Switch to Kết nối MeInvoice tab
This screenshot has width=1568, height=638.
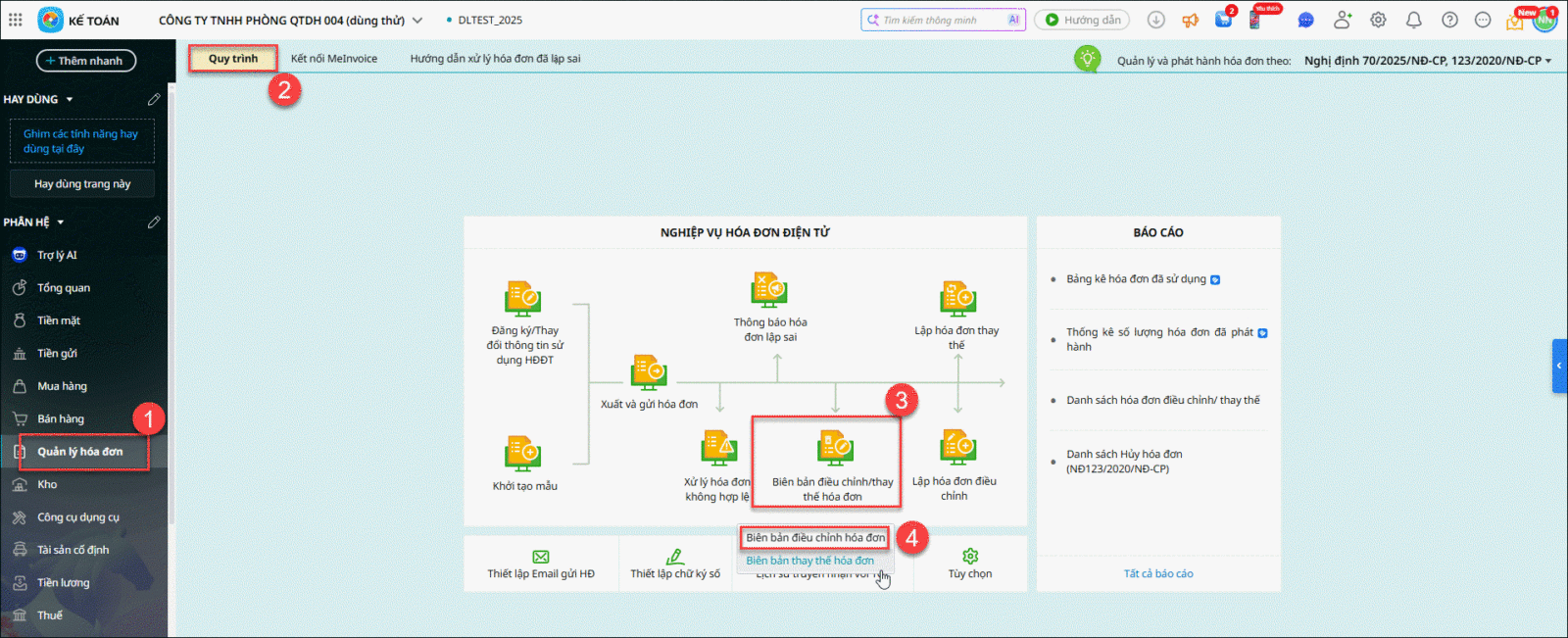point(334,59)
